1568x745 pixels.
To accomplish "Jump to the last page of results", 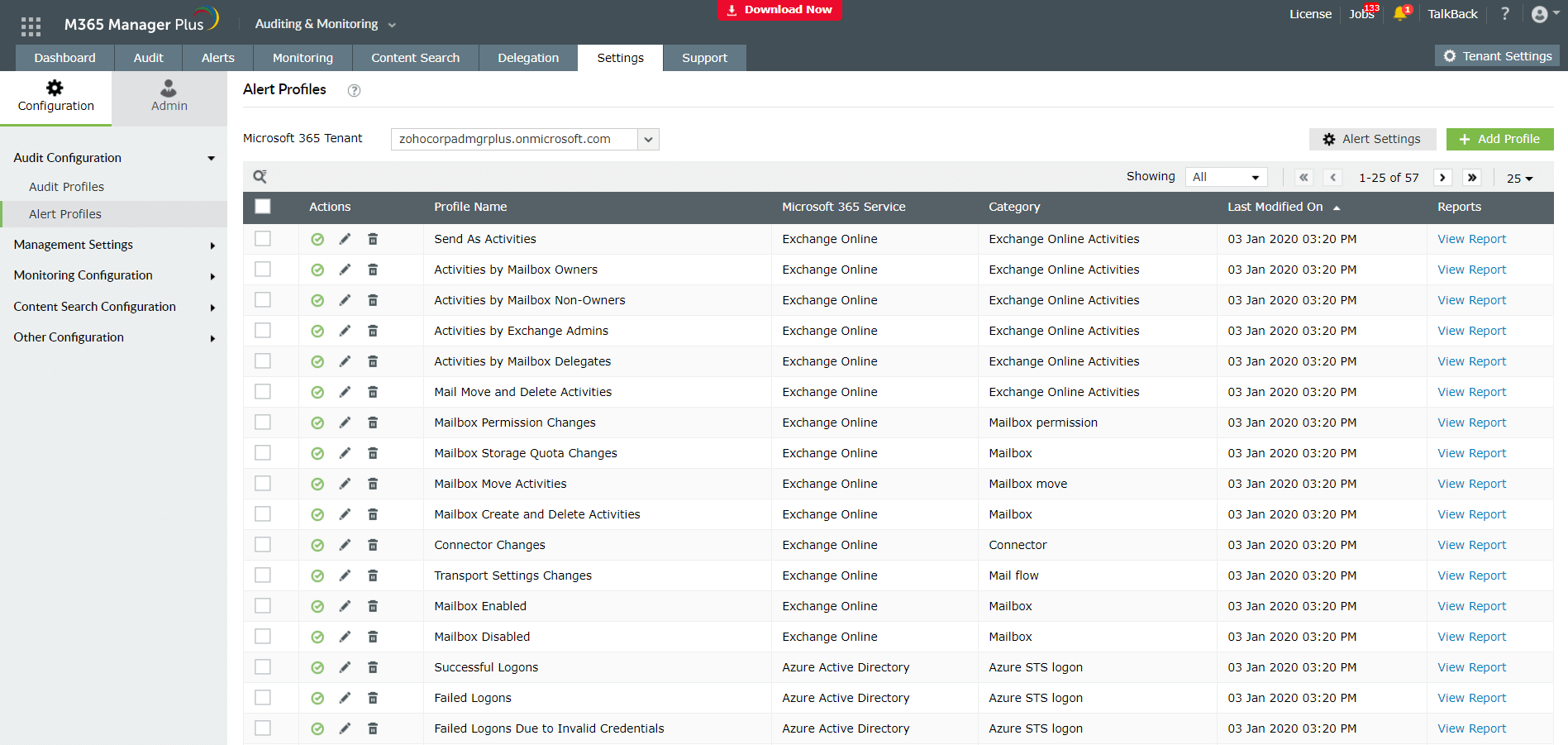I will (1472, 178).
